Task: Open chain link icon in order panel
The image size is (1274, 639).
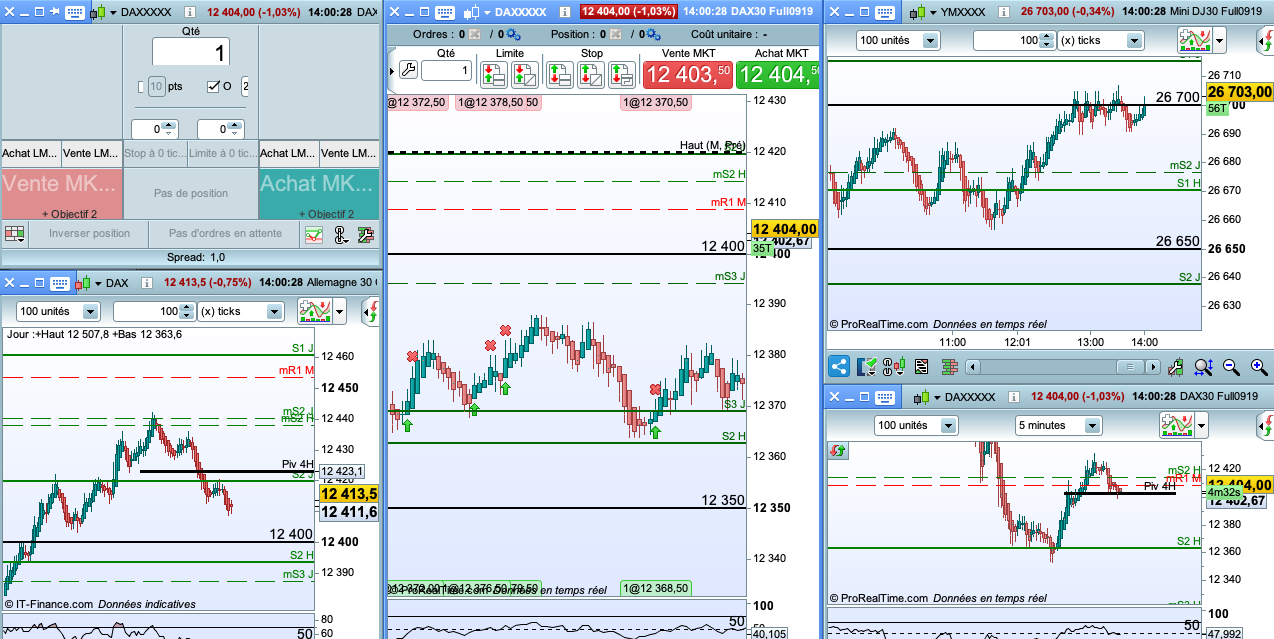Action: coord(340,234)
